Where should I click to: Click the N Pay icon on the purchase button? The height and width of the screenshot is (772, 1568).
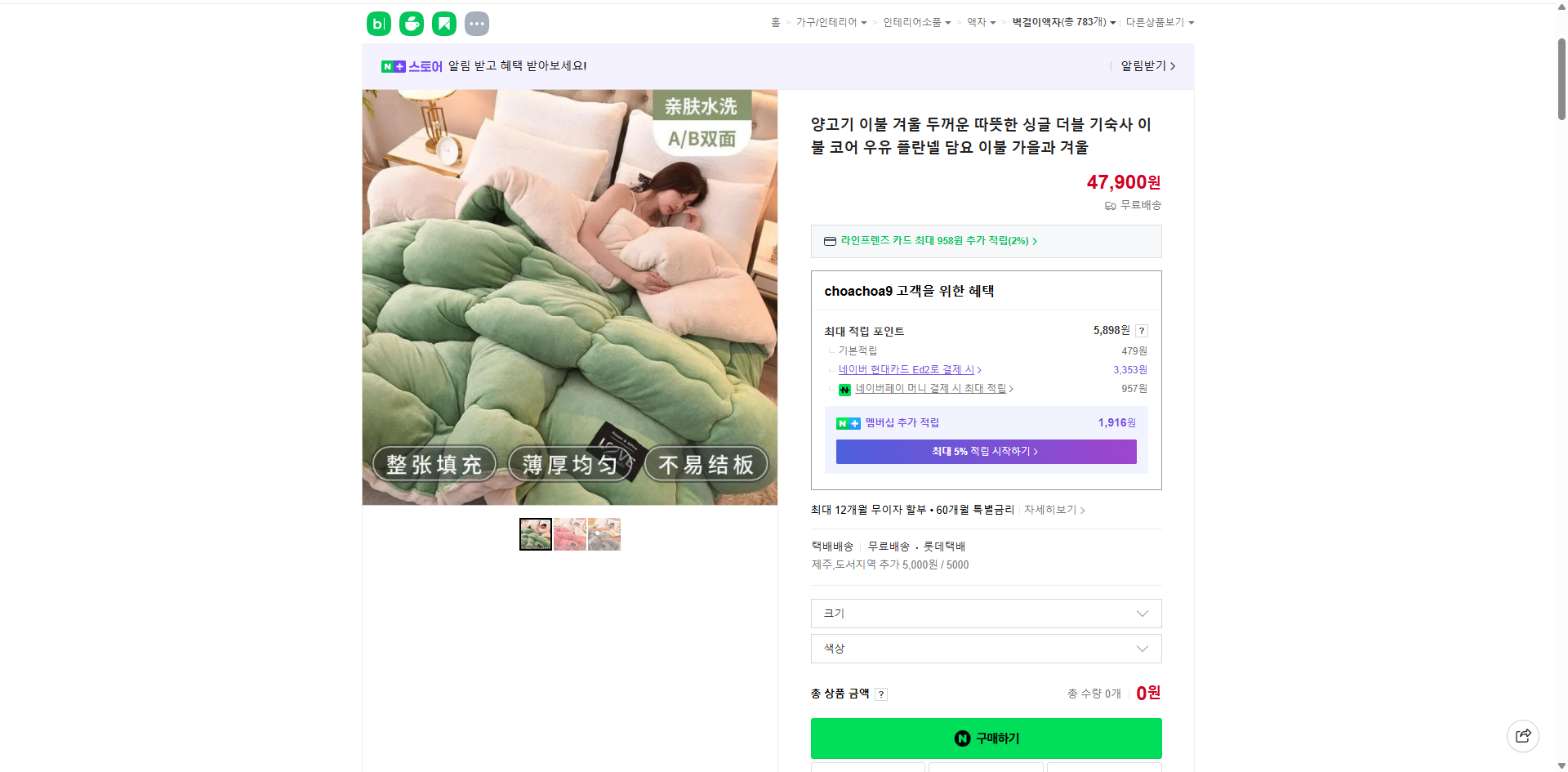[x=961, y=738]
